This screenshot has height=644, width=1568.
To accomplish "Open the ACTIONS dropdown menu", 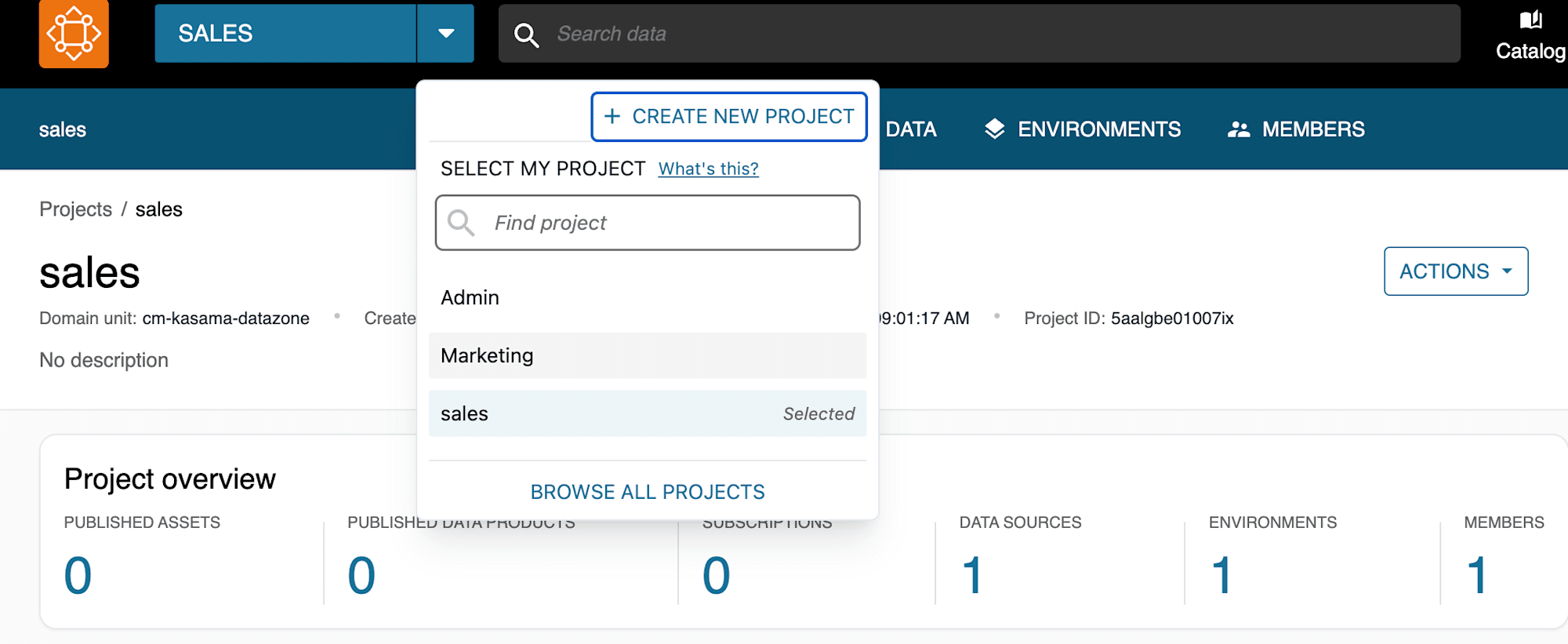I will click(1456, 271).
